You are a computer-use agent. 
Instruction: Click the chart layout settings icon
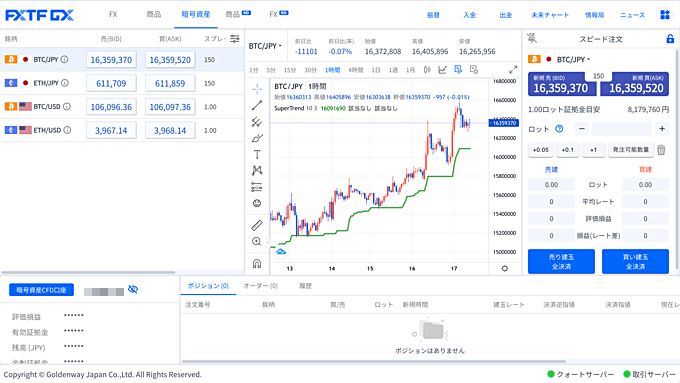point(474,69)
